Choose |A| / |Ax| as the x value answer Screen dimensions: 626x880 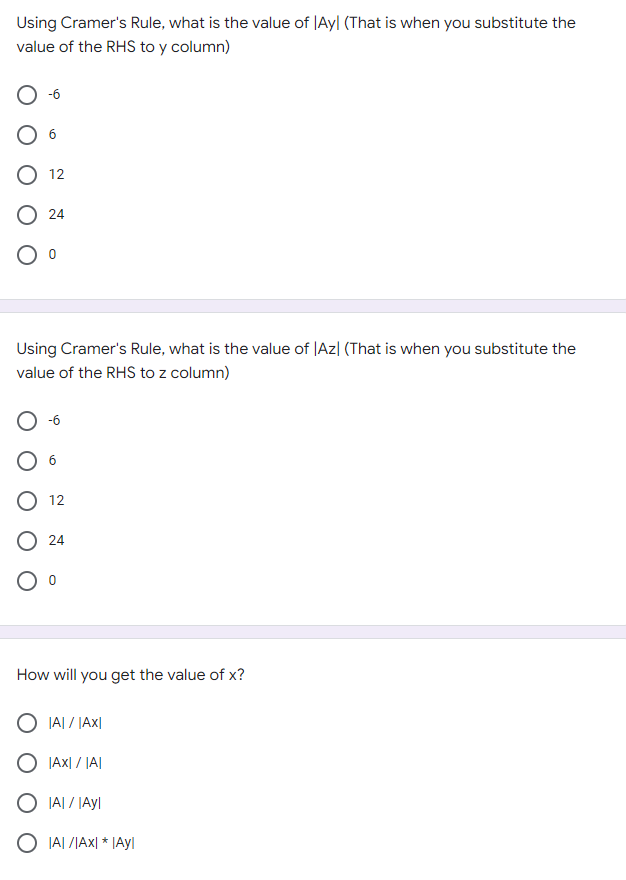27,722
